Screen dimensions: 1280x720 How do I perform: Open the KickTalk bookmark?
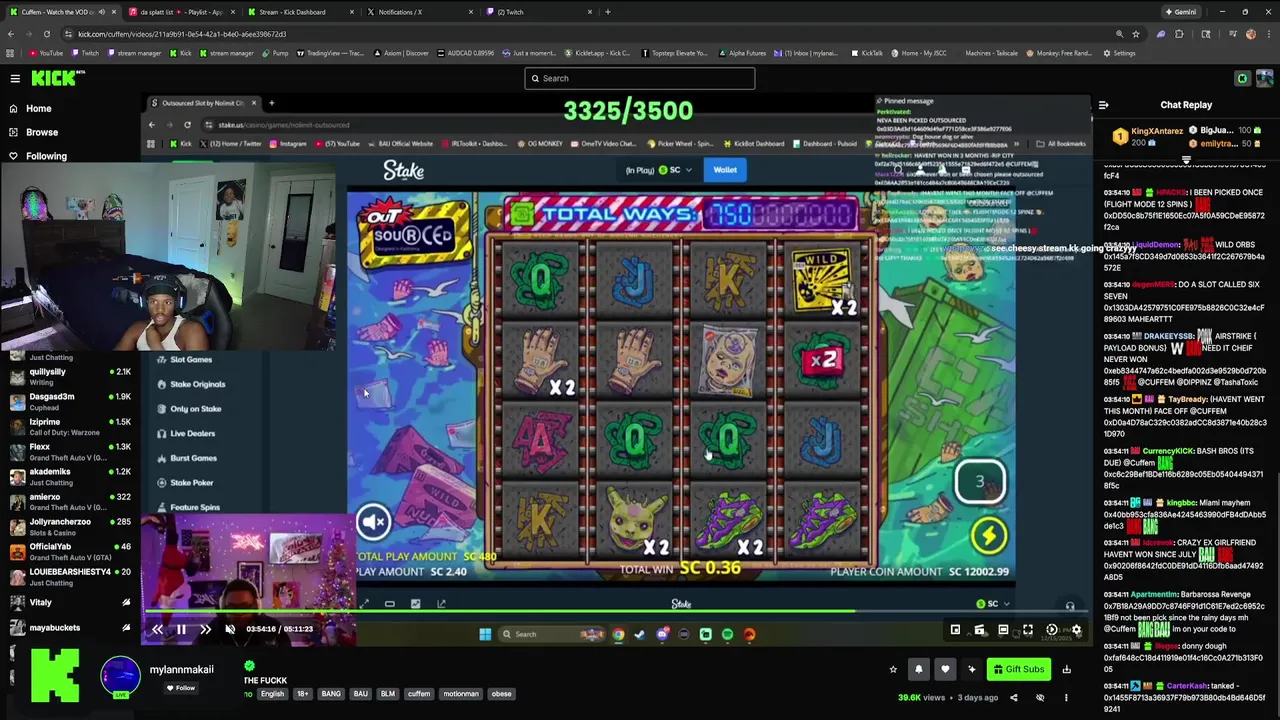point(867,53)
